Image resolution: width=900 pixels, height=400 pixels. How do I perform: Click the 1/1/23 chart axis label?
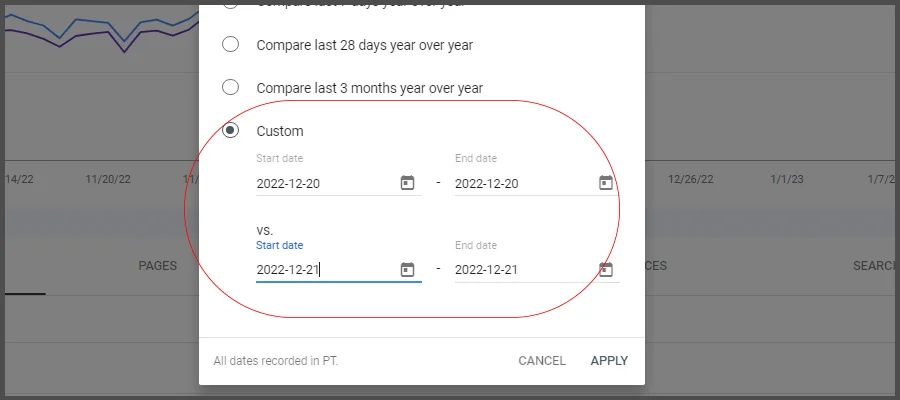[787, 180]
